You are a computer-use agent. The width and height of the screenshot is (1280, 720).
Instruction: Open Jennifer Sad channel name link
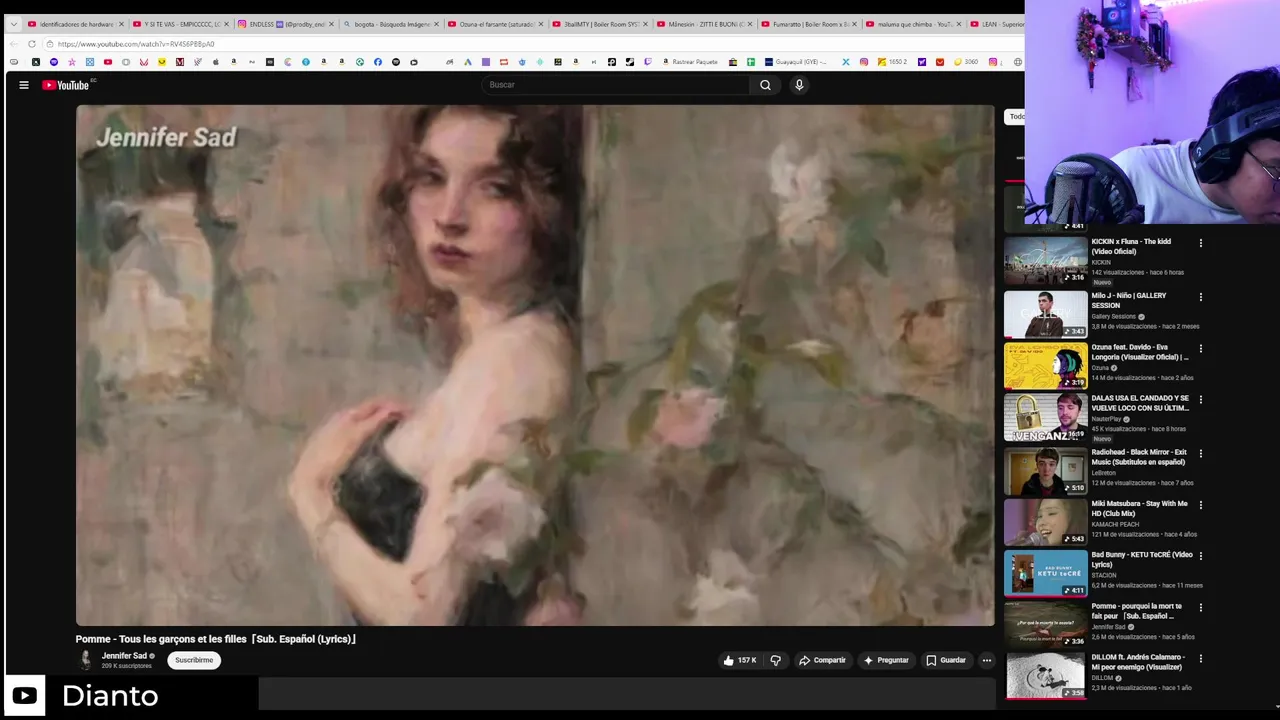[x=124, y=656]
